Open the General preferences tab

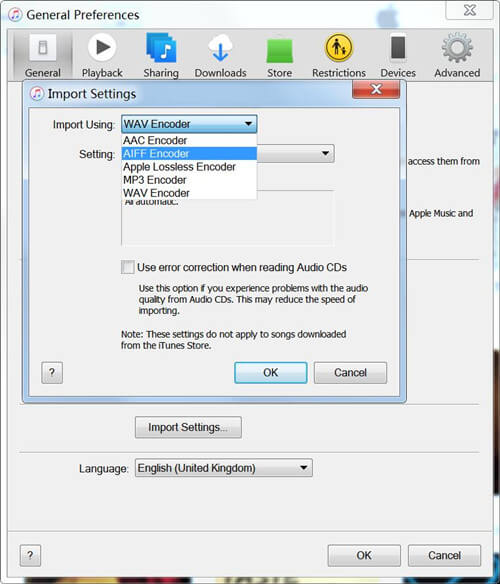[42, 56]
